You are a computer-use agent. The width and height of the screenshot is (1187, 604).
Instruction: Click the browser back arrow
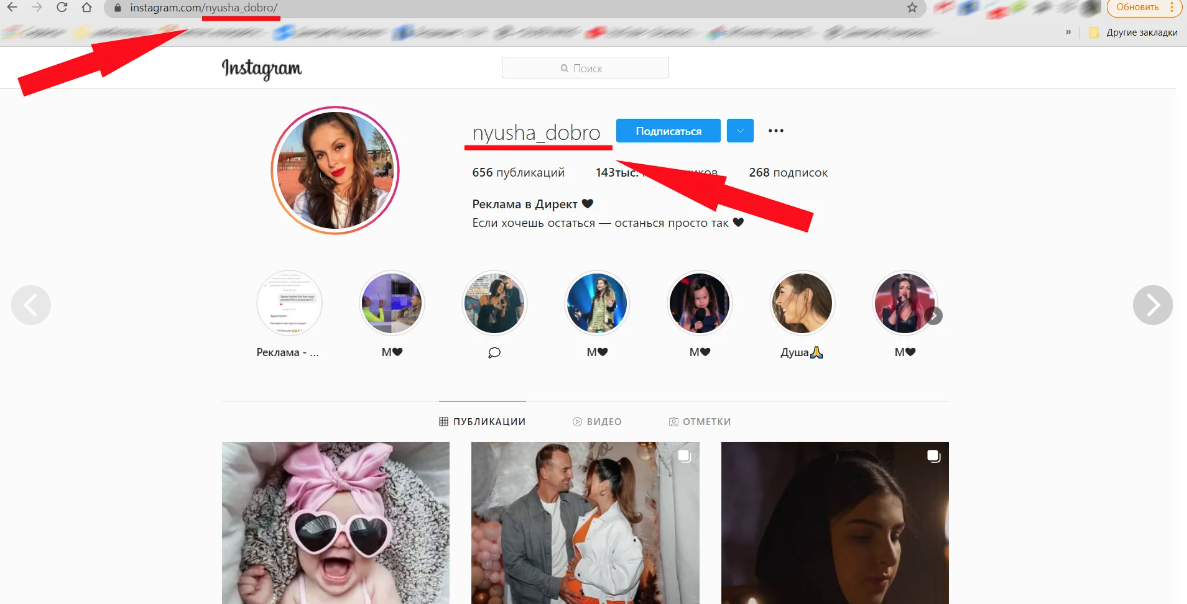click(12, 7)
